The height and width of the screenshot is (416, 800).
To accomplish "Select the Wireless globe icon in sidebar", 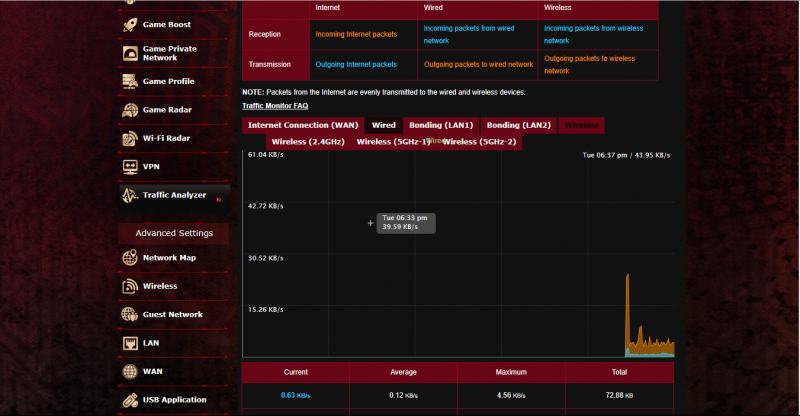I will 131,287.
